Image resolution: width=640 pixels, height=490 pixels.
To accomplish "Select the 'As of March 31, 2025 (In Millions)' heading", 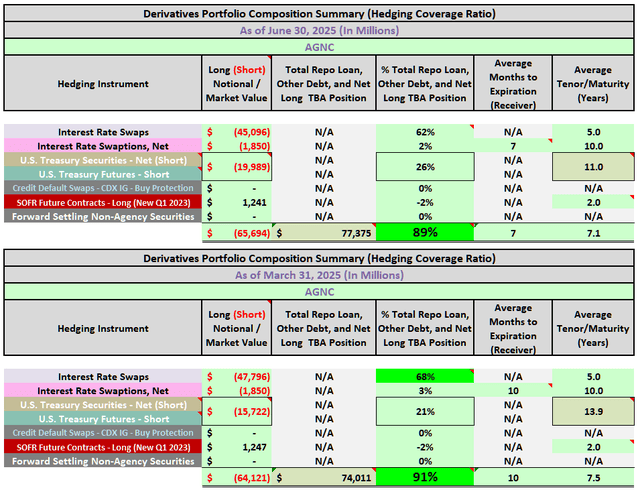I will 319,275.
